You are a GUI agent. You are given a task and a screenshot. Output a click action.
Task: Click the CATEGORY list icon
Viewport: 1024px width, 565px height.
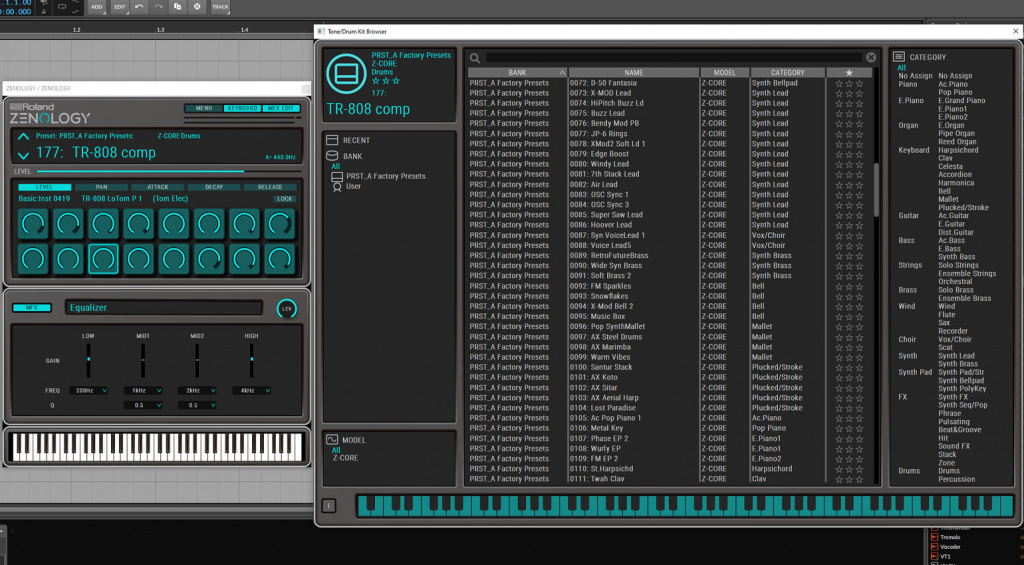(x=899, y=57)
